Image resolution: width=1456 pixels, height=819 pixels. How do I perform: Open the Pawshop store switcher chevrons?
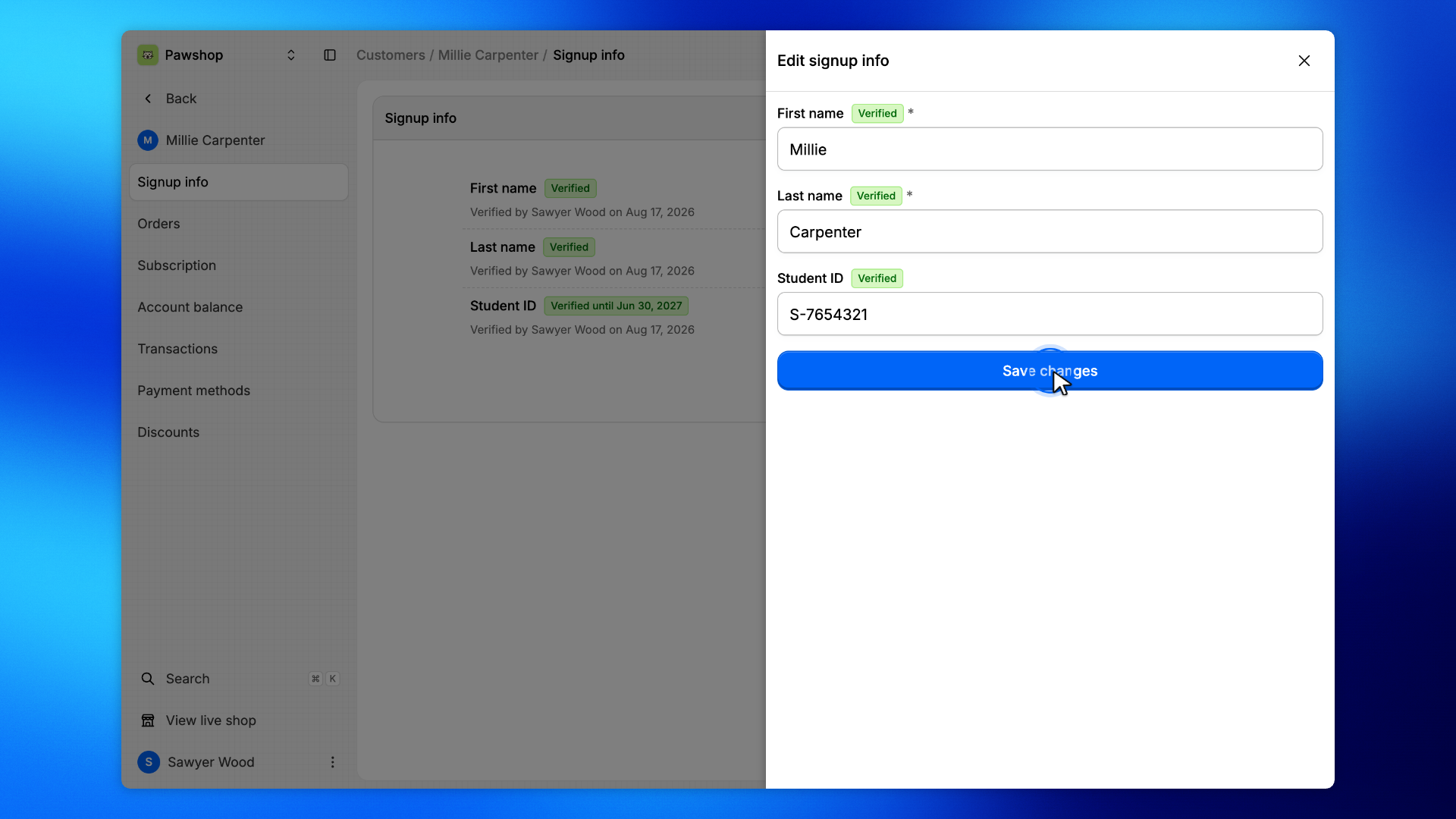coord(290,55)
